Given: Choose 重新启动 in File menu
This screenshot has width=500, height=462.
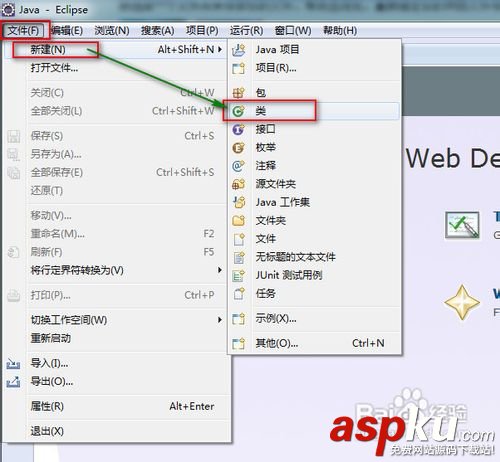Looking at the screenshot, I should (116, 338).
